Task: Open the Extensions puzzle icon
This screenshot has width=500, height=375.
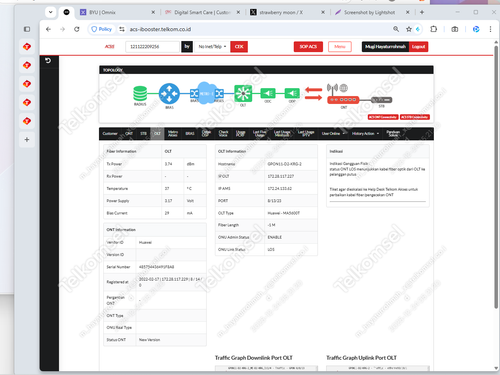Action: 433,29
